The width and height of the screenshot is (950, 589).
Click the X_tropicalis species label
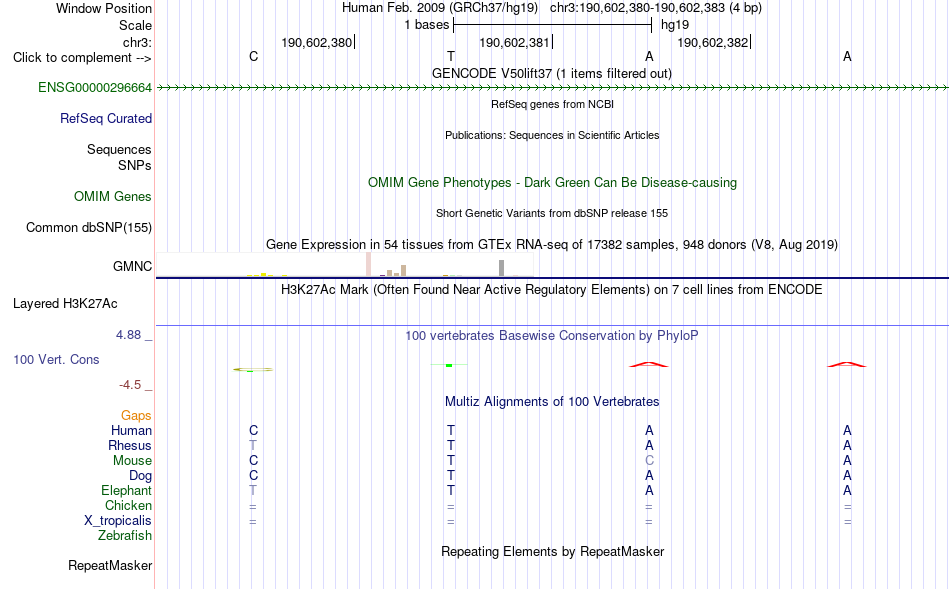click(118, 521)
